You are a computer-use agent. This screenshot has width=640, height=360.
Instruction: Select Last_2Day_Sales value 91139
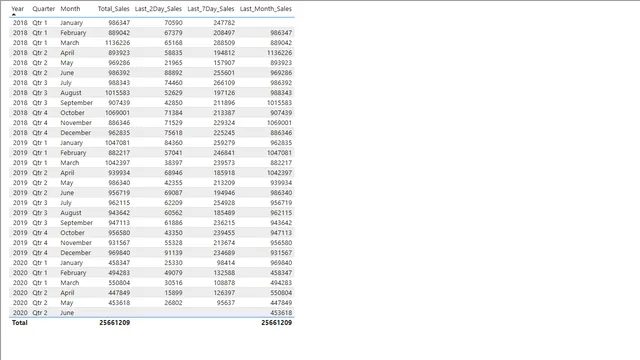173,253
